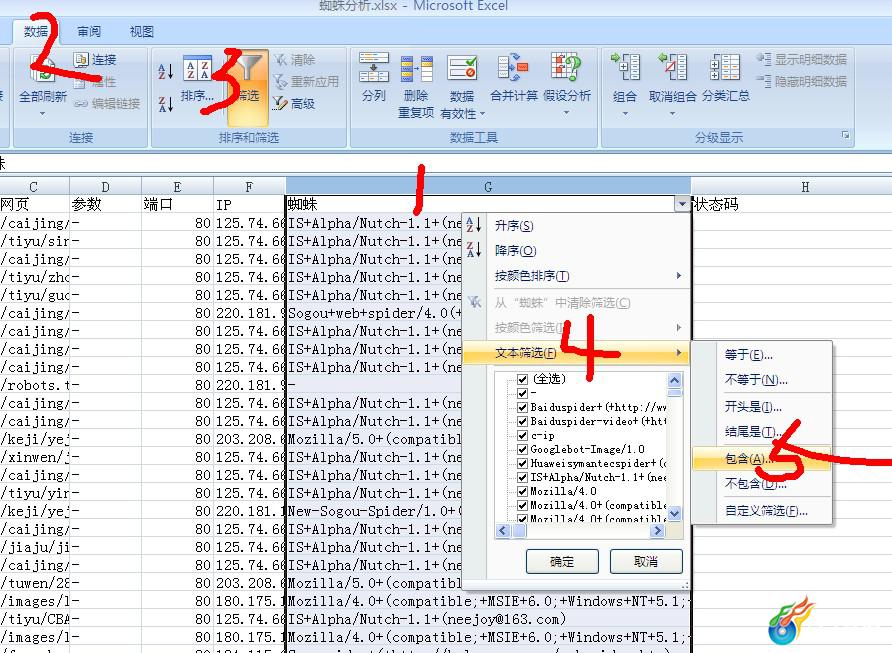The height and width of the screenshot is (653, 892).
Task: Click the 组合 group icon
Action: 625,67
